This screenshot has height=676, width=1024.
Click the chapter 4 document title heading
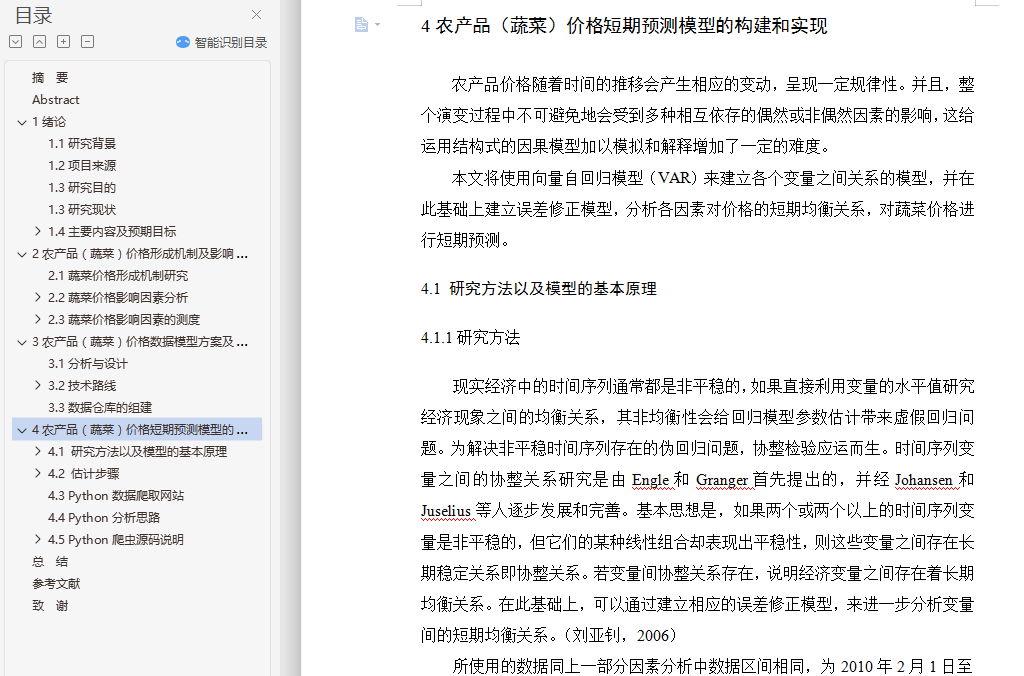624,26
